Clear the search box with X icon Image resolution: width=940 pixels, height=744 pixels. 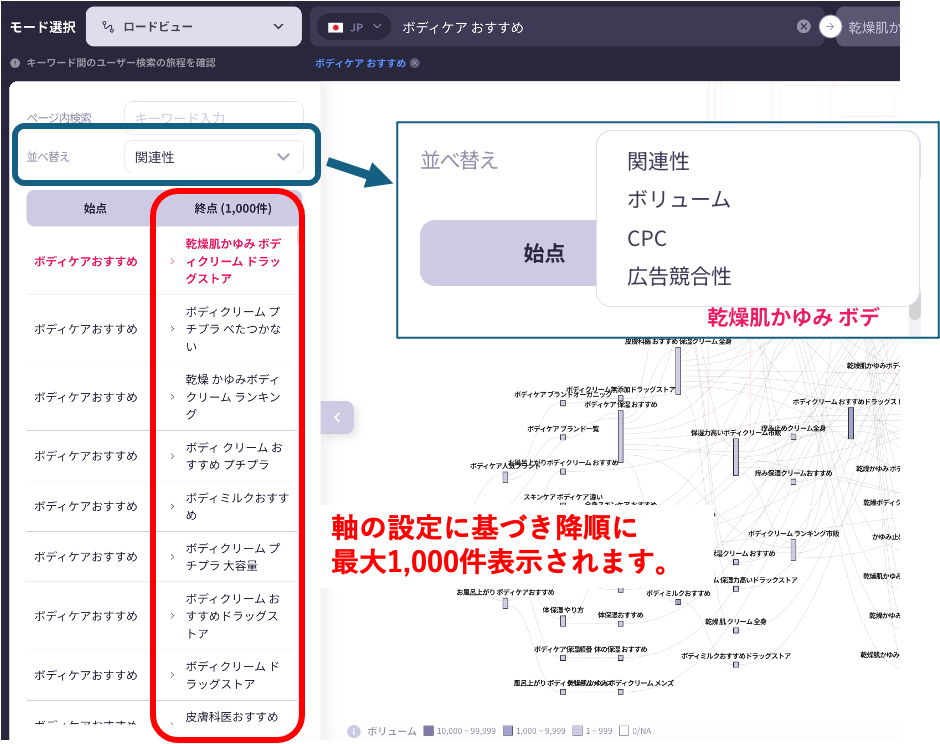pyautogui.click(x=803, y=27)
